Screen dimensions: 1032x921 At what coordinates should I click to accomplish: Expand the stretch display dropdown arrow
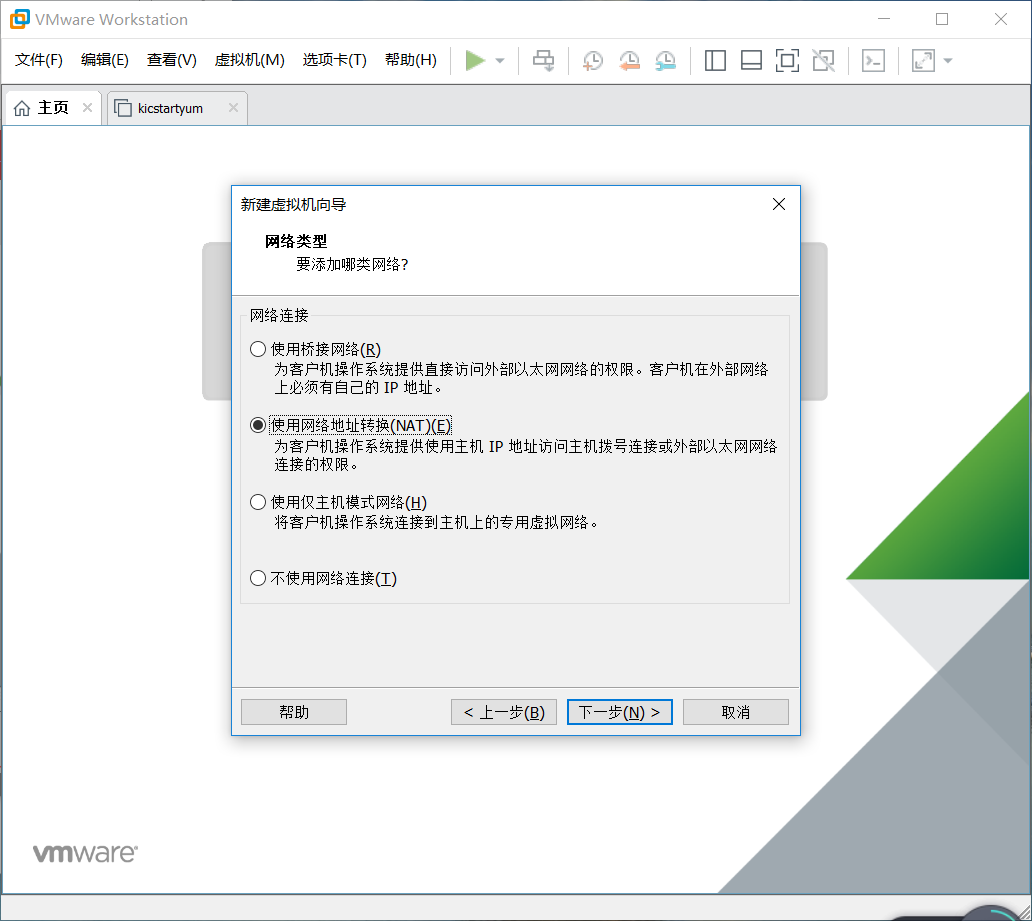coord(948,61)
